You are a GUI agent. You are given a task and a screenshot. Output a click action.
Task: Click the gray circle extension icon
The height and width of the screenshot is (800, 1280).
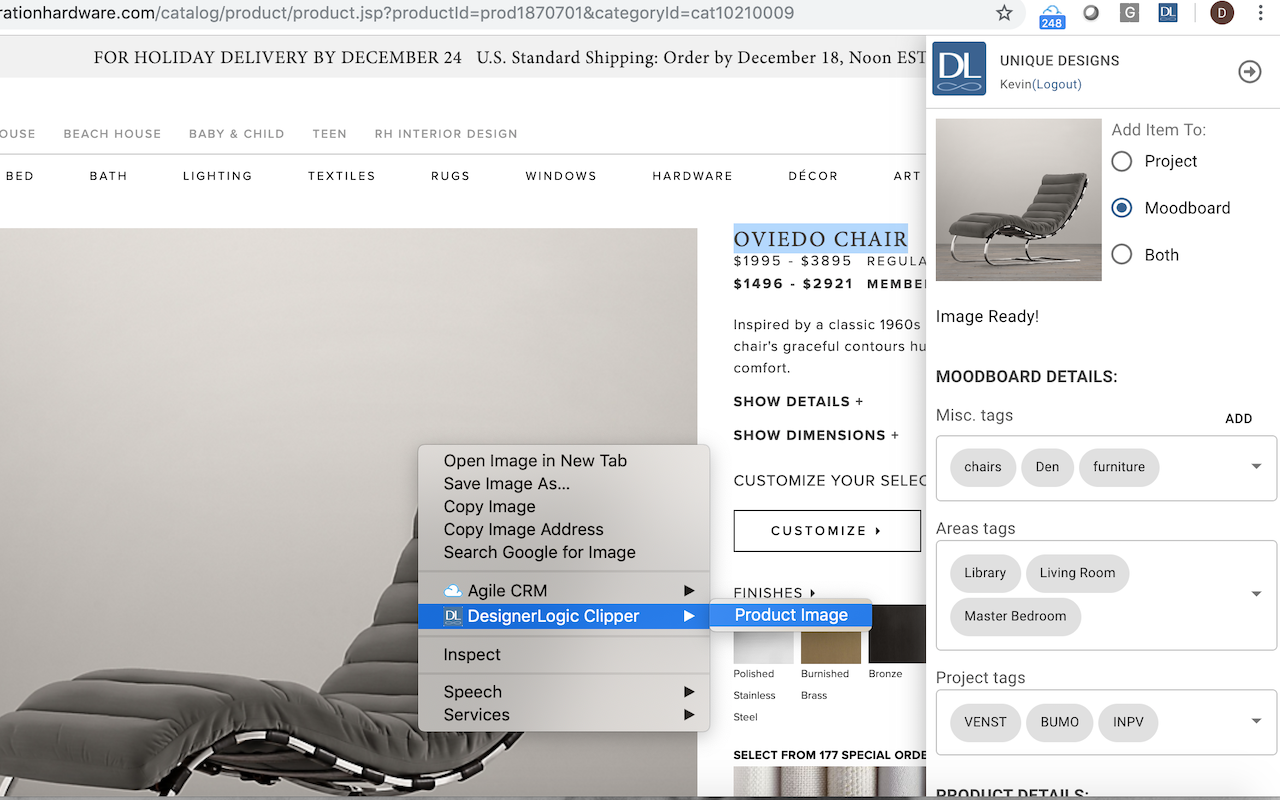(x=1089, y=13)
